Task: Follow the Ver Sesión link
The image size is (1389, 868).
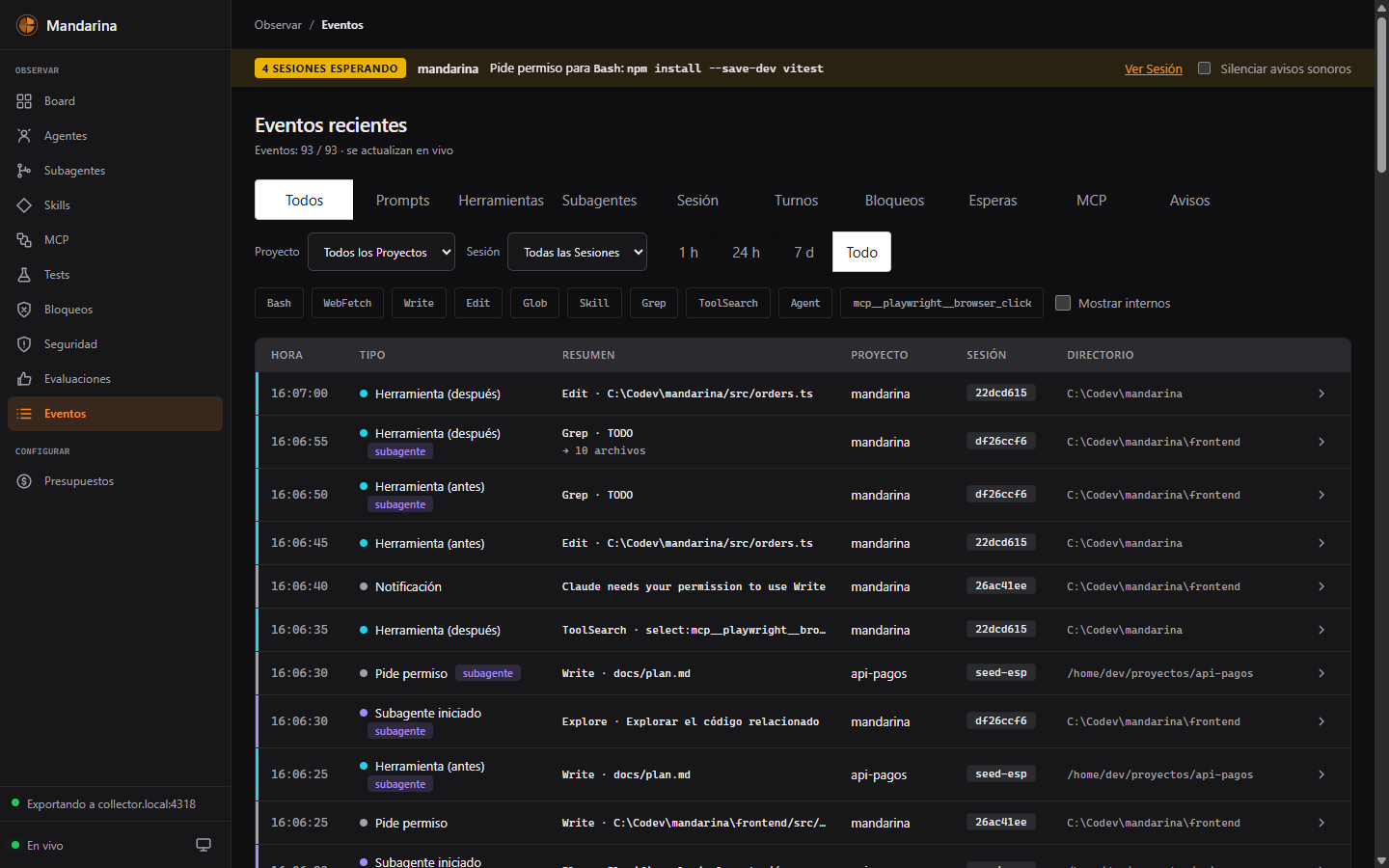Action: 1154,69
